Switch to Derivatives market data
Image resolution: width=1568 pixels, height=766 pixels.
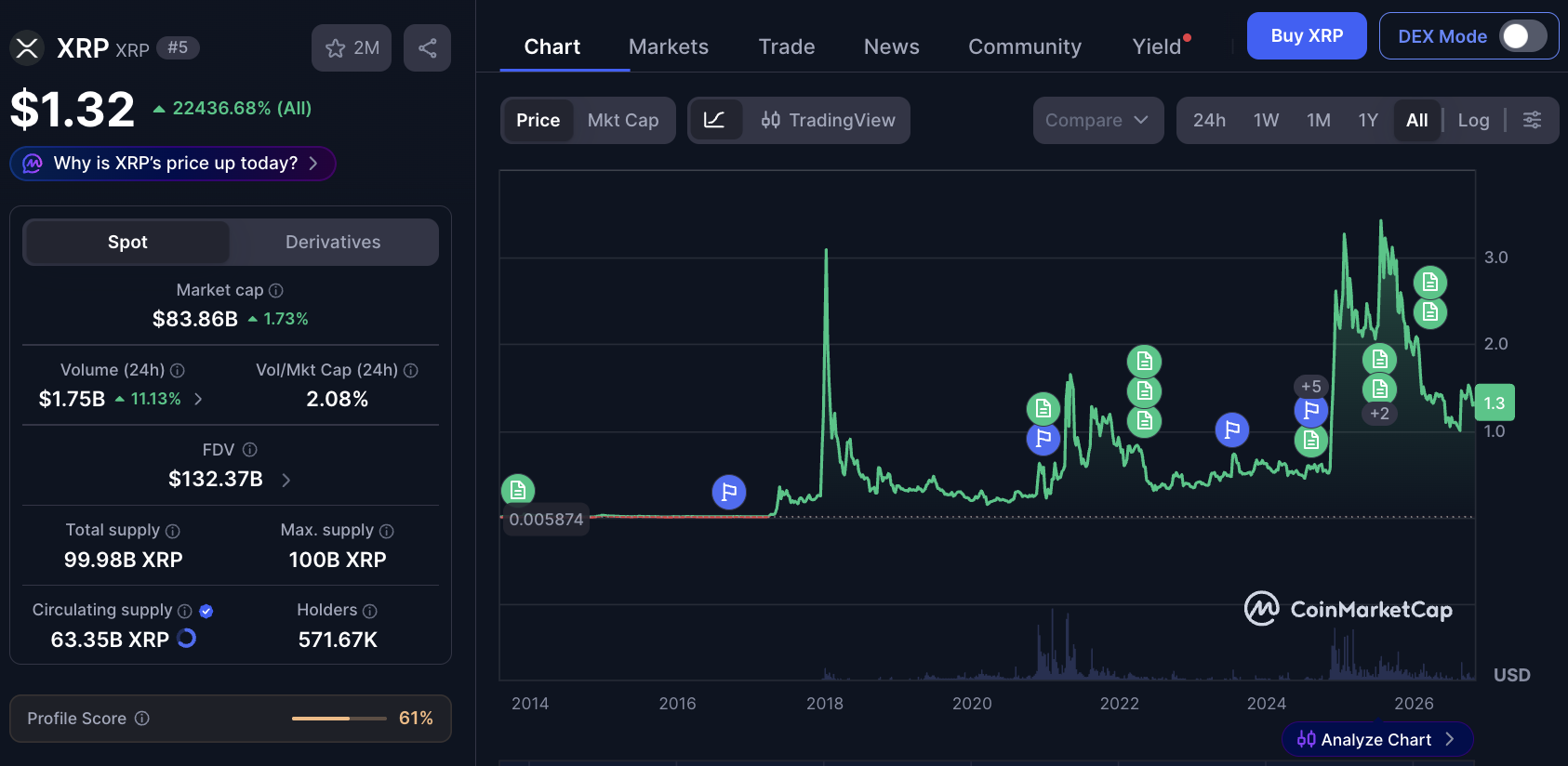pyautogui.click(x=333, y=242)
